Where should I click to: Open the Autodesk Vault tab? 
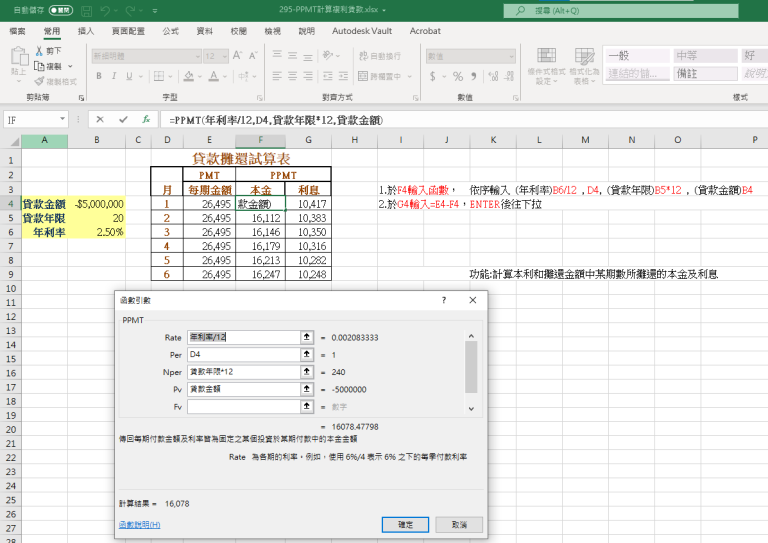point(362,31)
